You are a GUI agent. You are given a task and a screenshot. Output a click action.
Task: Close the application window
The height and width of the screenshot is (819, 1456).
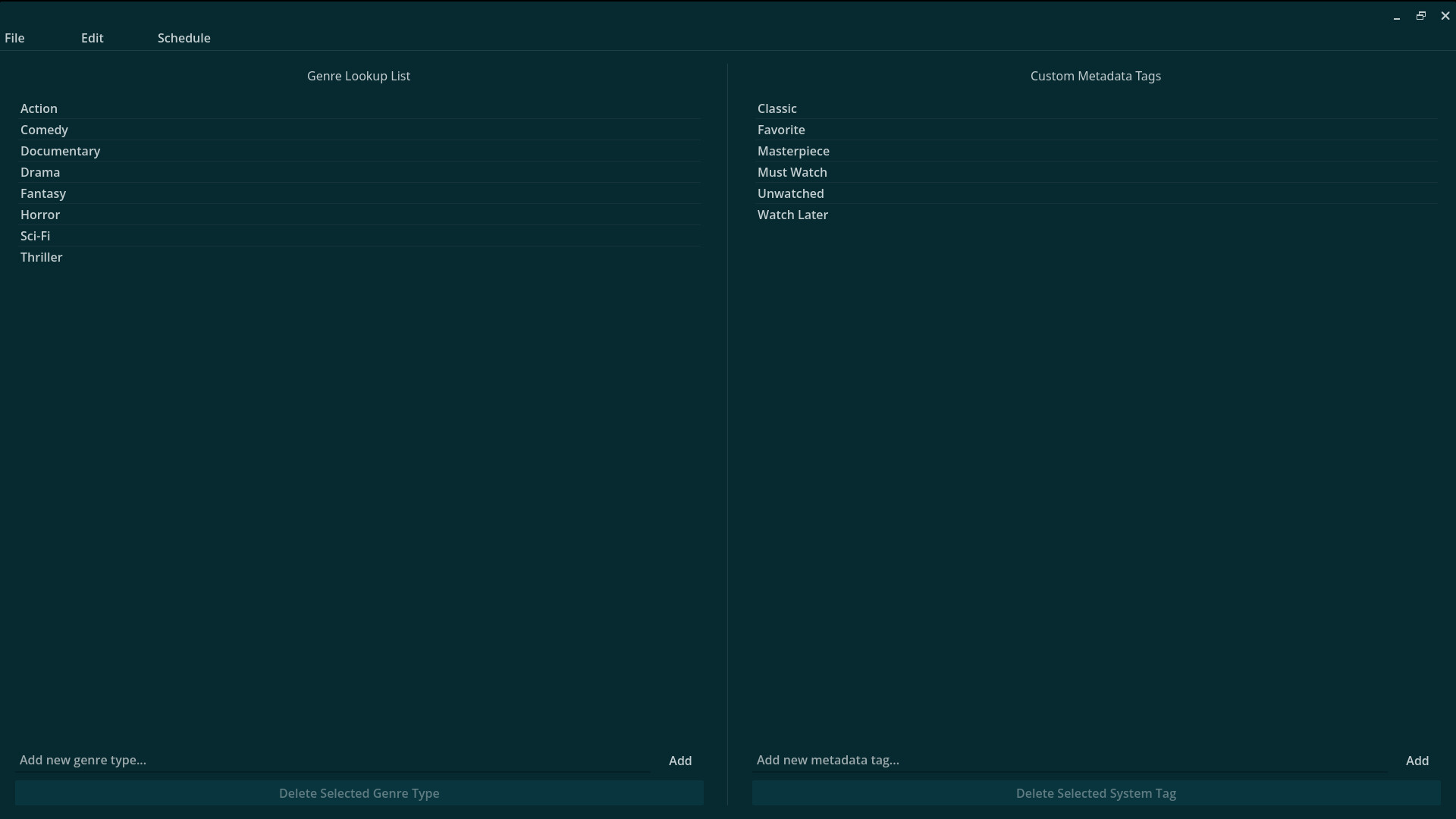tap(1445, 16)
